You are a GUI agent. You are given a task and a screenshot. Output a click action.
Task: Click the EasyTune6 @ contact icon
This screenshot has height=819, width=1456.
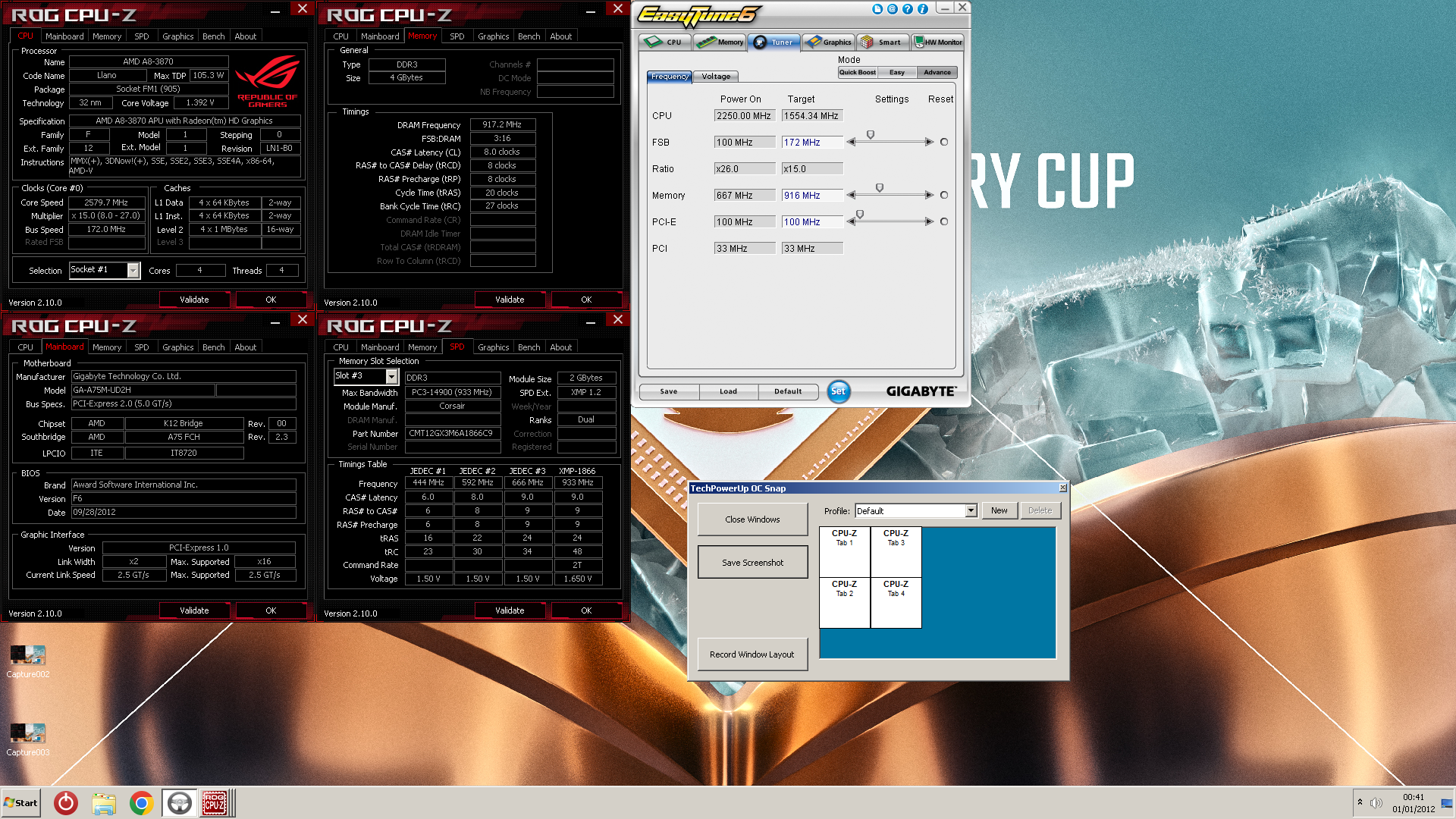pyautogui.click(x=893, y=9)
